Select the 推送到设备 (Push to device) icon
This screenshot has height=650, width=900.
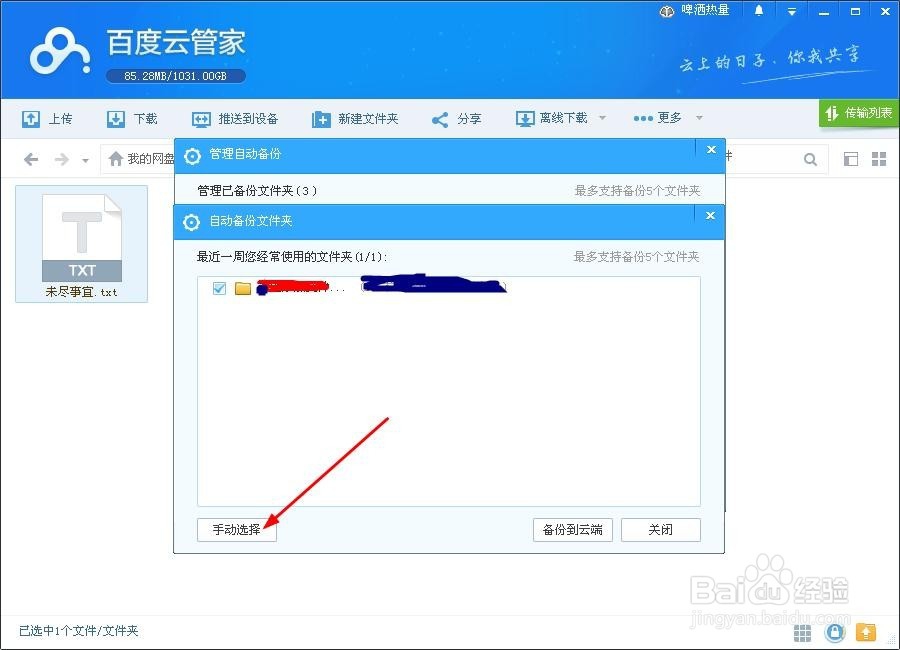[200, 118]
